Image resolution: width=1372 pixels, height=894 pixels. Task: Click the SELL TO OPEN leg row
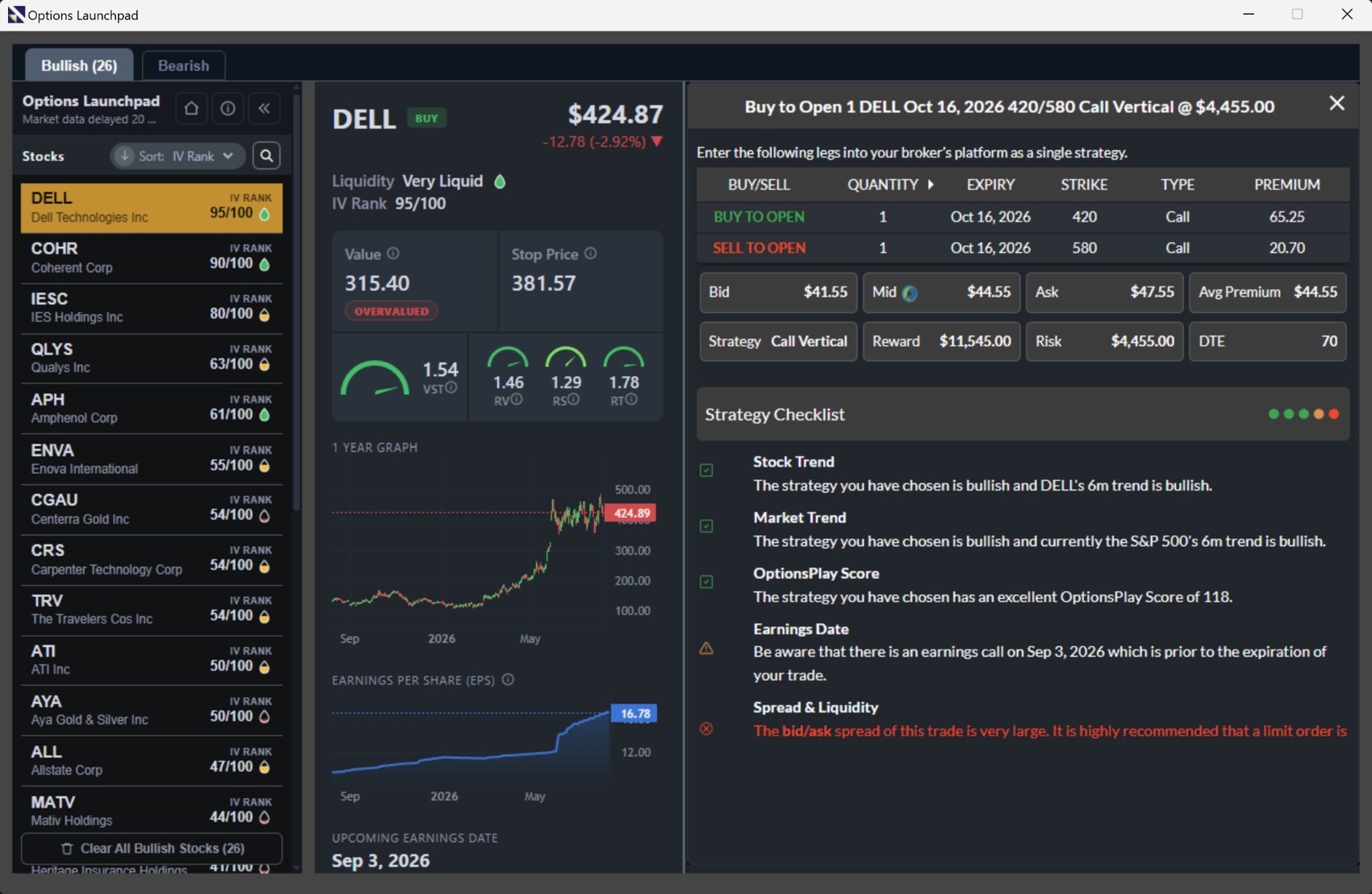point(1023,248)
